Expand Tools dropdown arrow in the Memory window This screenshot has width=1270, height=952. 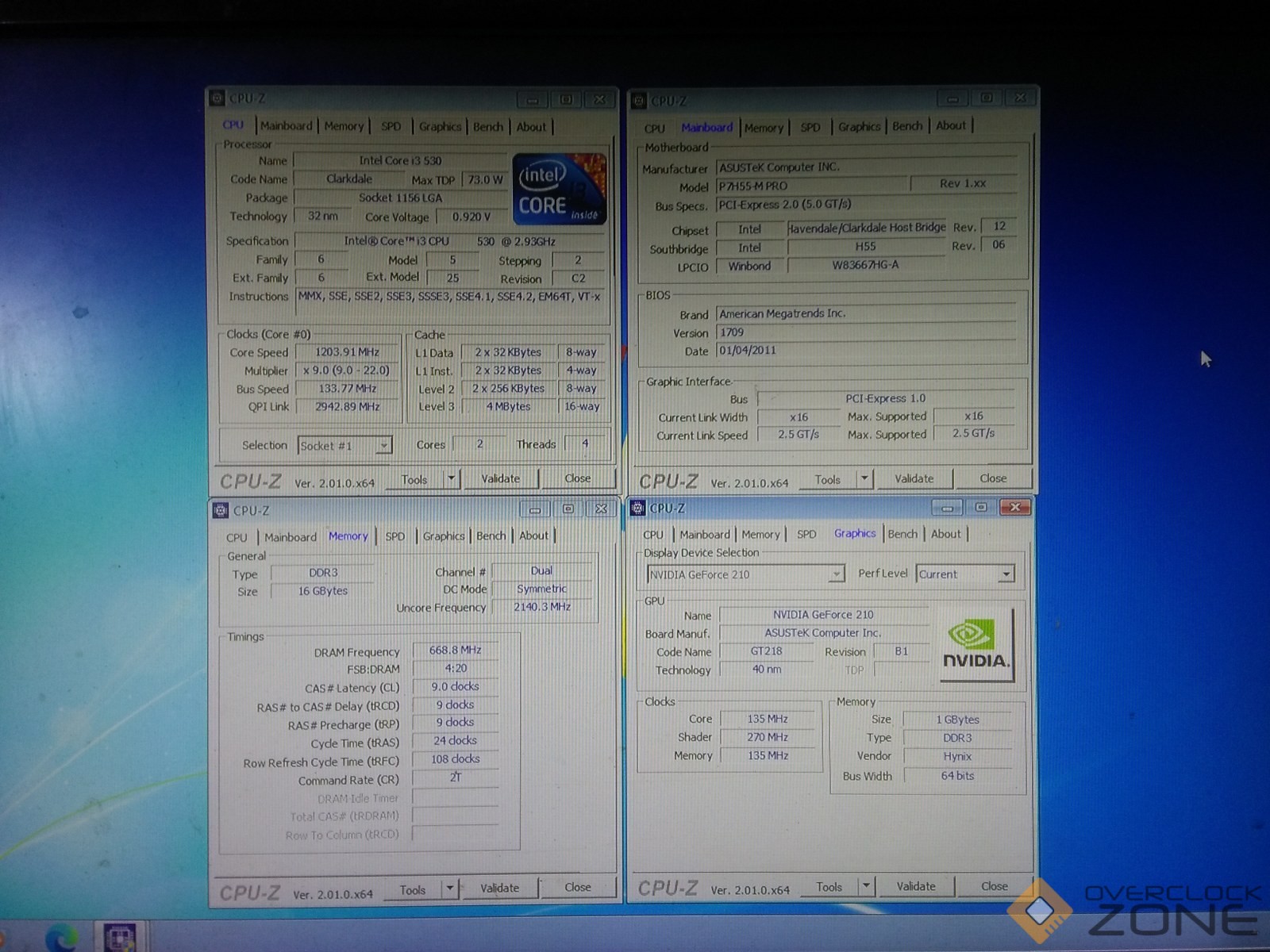pyautogui.click(x=450, y=889)
